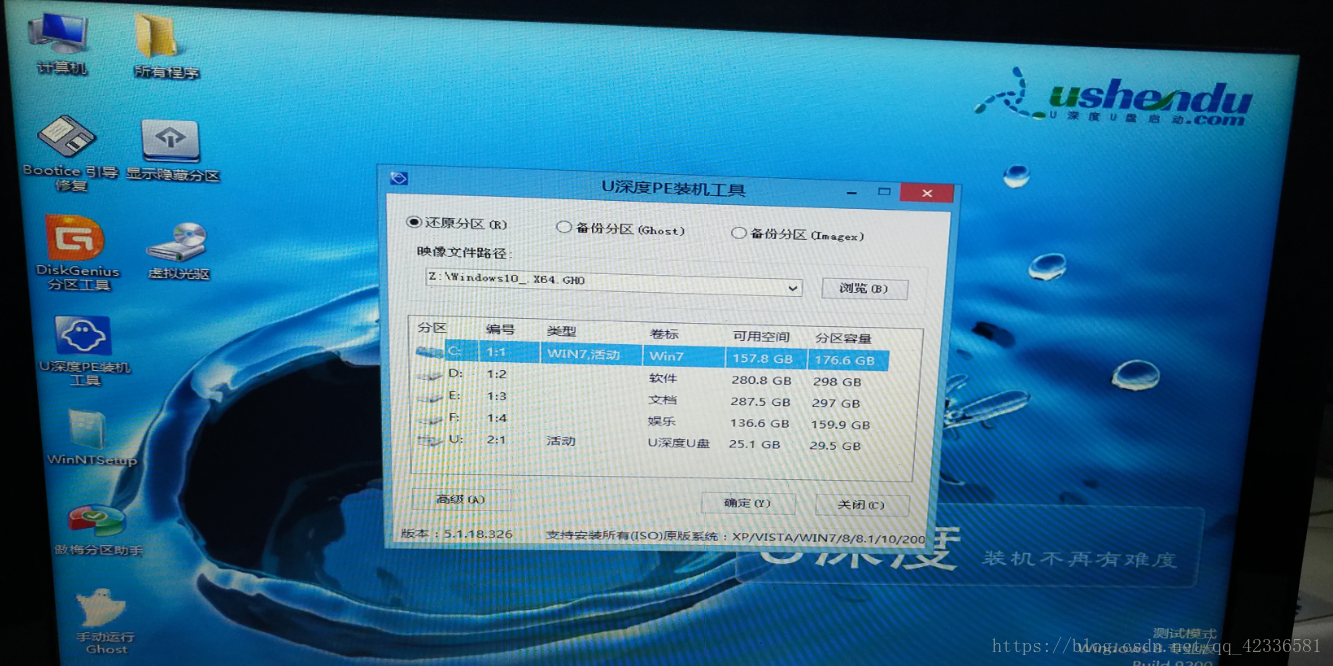The height and width of the screenshot is (666, 1333).
Task: Select 软件 label in D: row
Action: [x=663, y=378]
